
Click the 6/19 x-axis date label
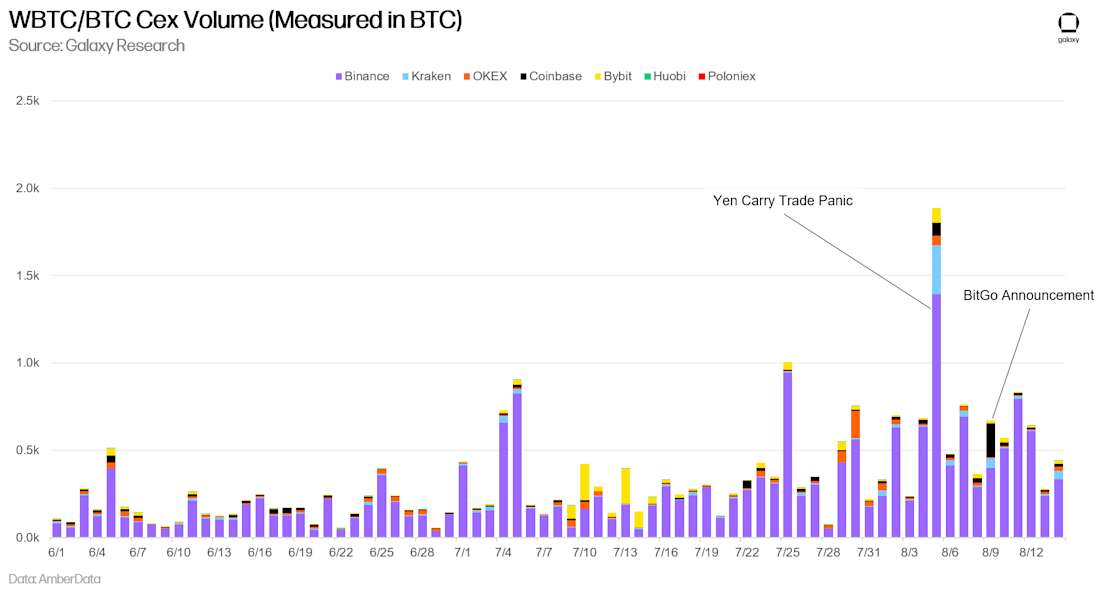[300, 552]
